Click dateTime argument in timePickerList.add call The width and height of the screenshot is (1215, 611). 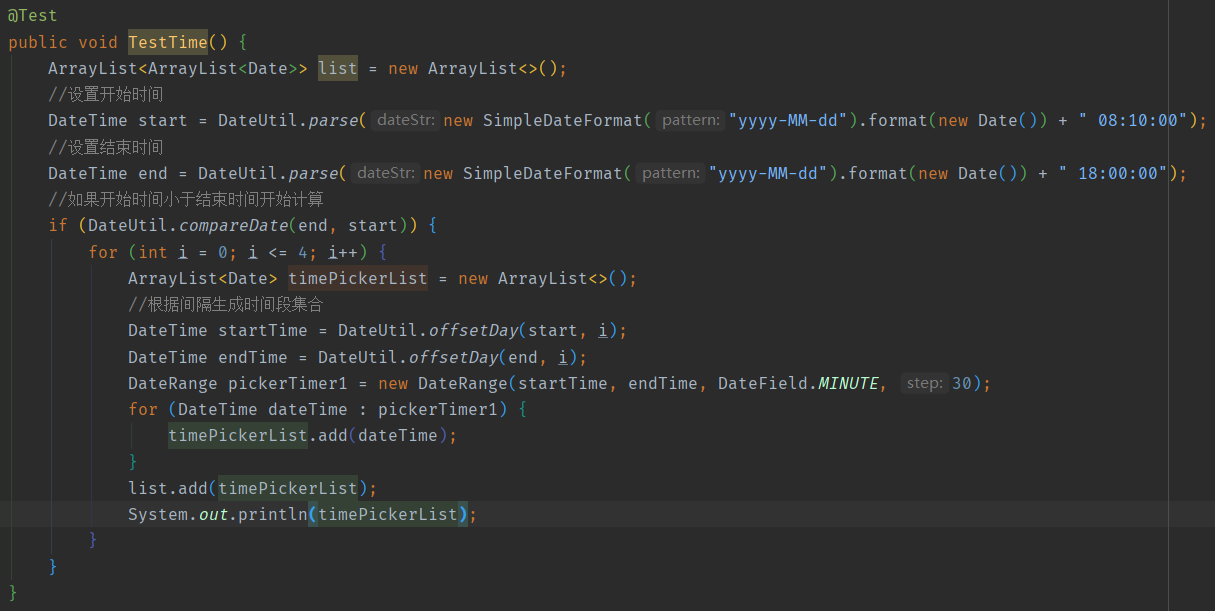coord(398,435)
